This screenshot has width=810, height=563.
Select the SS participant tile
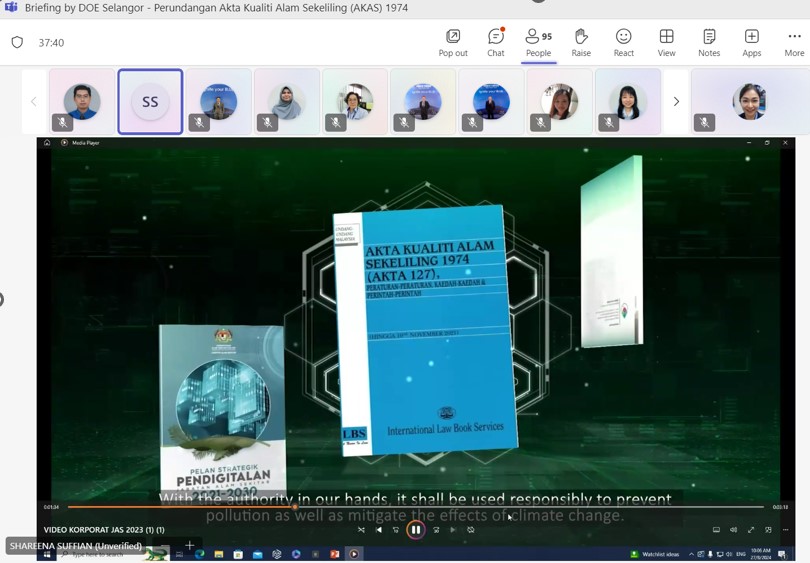(150, 102)
